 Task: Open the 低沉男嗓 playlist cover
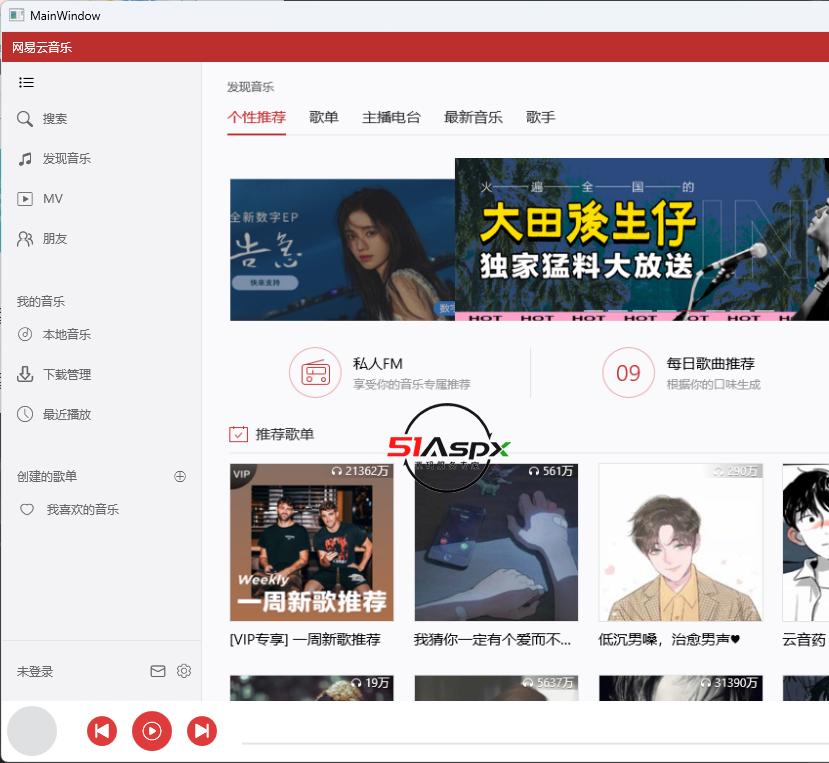coord(680,542)
